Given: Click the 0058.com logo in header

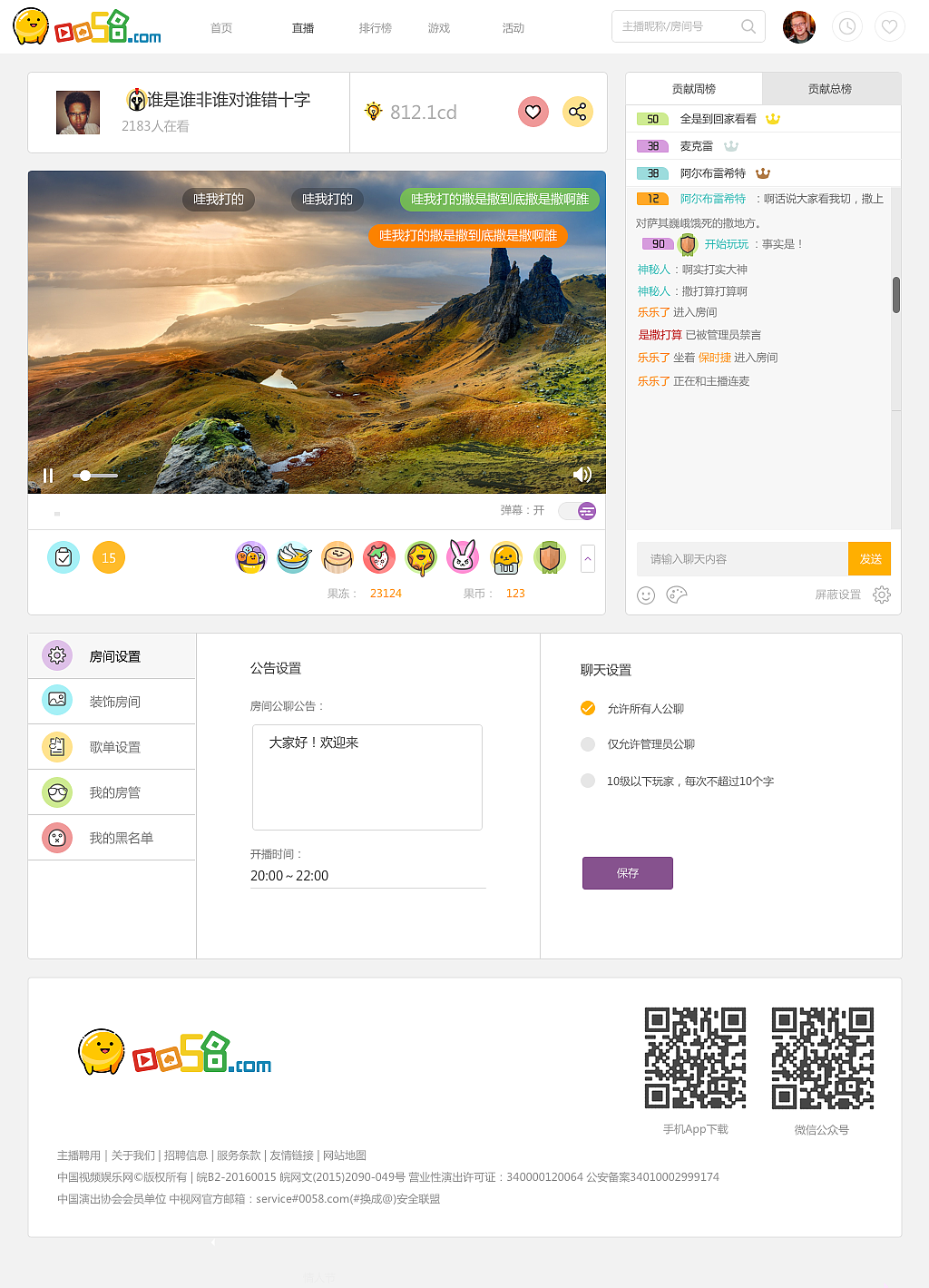Looking at the screenshot, I should click(x=87, y=27).
